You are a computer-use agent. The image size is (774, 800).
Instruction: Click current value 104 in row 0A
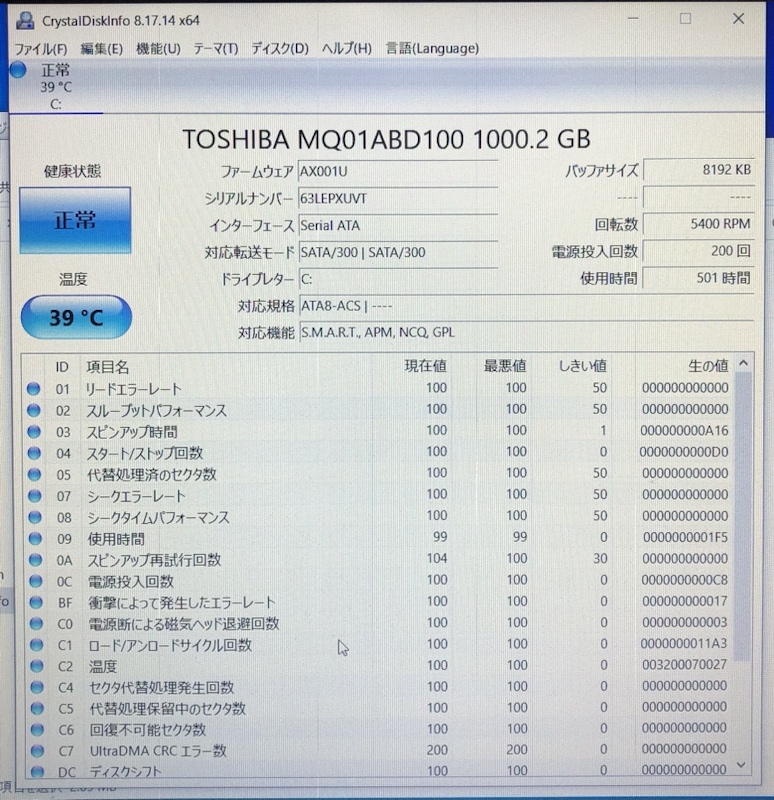[x=437, y=558]
